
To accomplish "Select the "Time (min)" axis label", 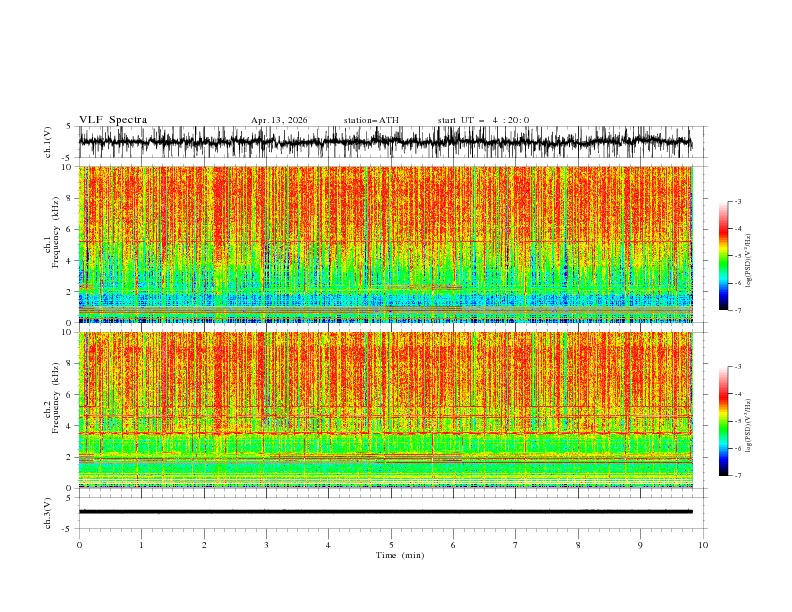I will tap(400, 555).
